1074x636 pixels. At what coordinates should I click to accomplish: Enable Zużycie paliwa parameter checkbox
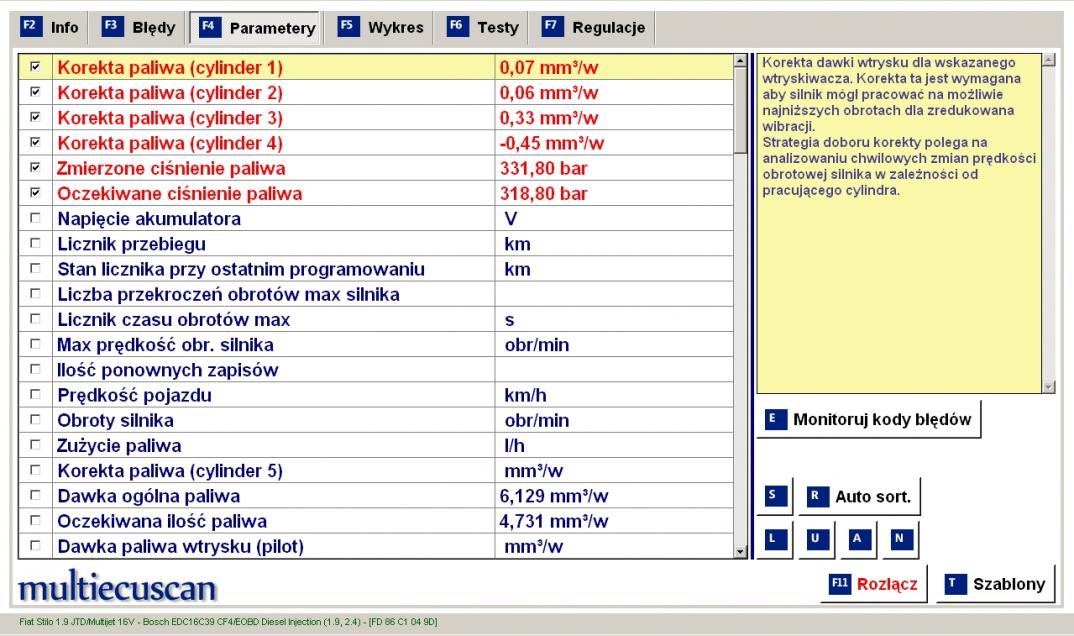35,445
